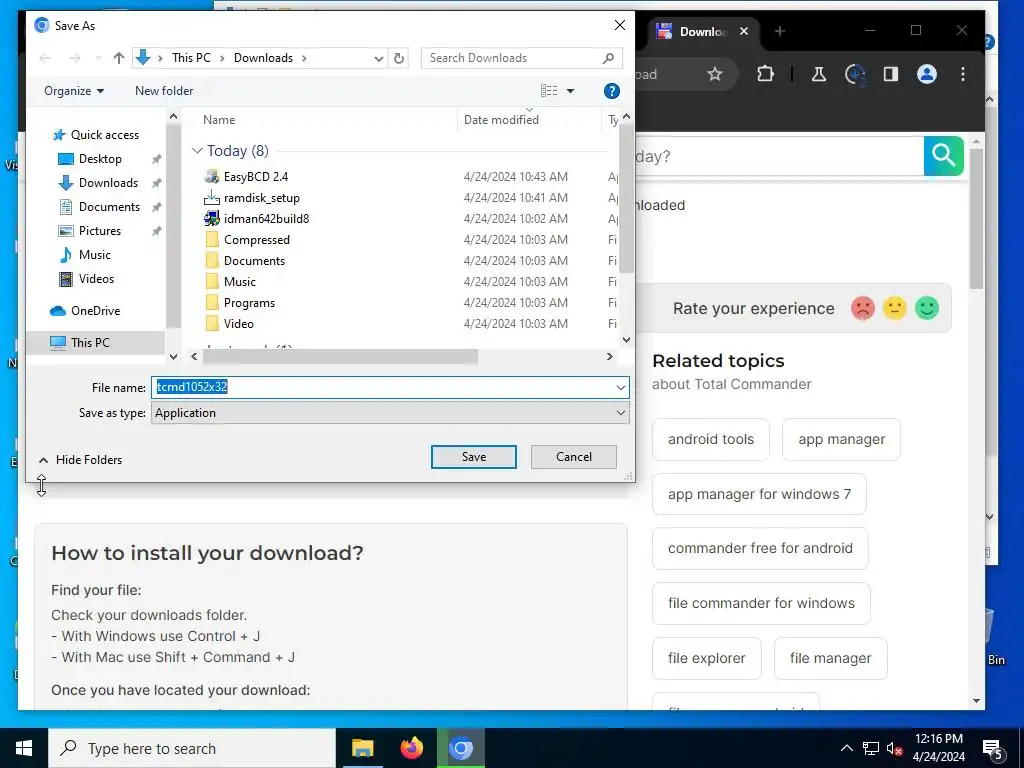Sort by the Date modified column
This screenshot has width=1024, height=768.
pyautogui.click(x=501, y=120)
